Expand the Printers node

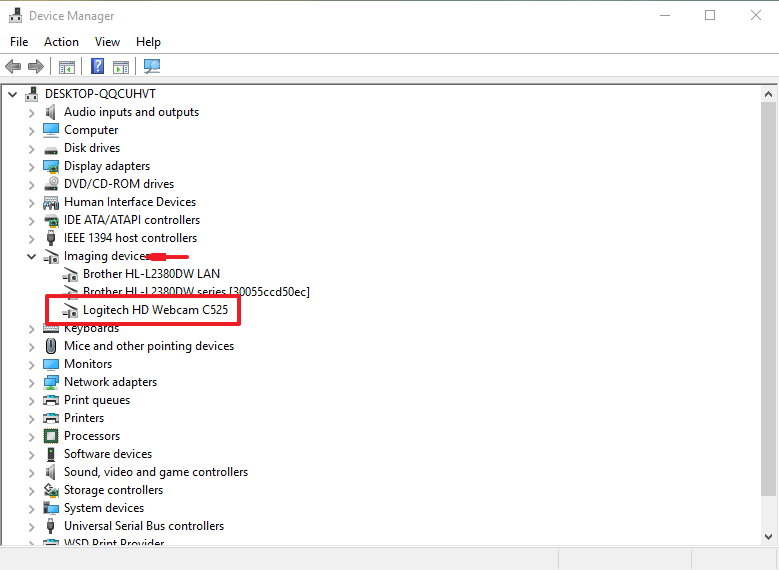pyautogui.click(x=32, y=418)
